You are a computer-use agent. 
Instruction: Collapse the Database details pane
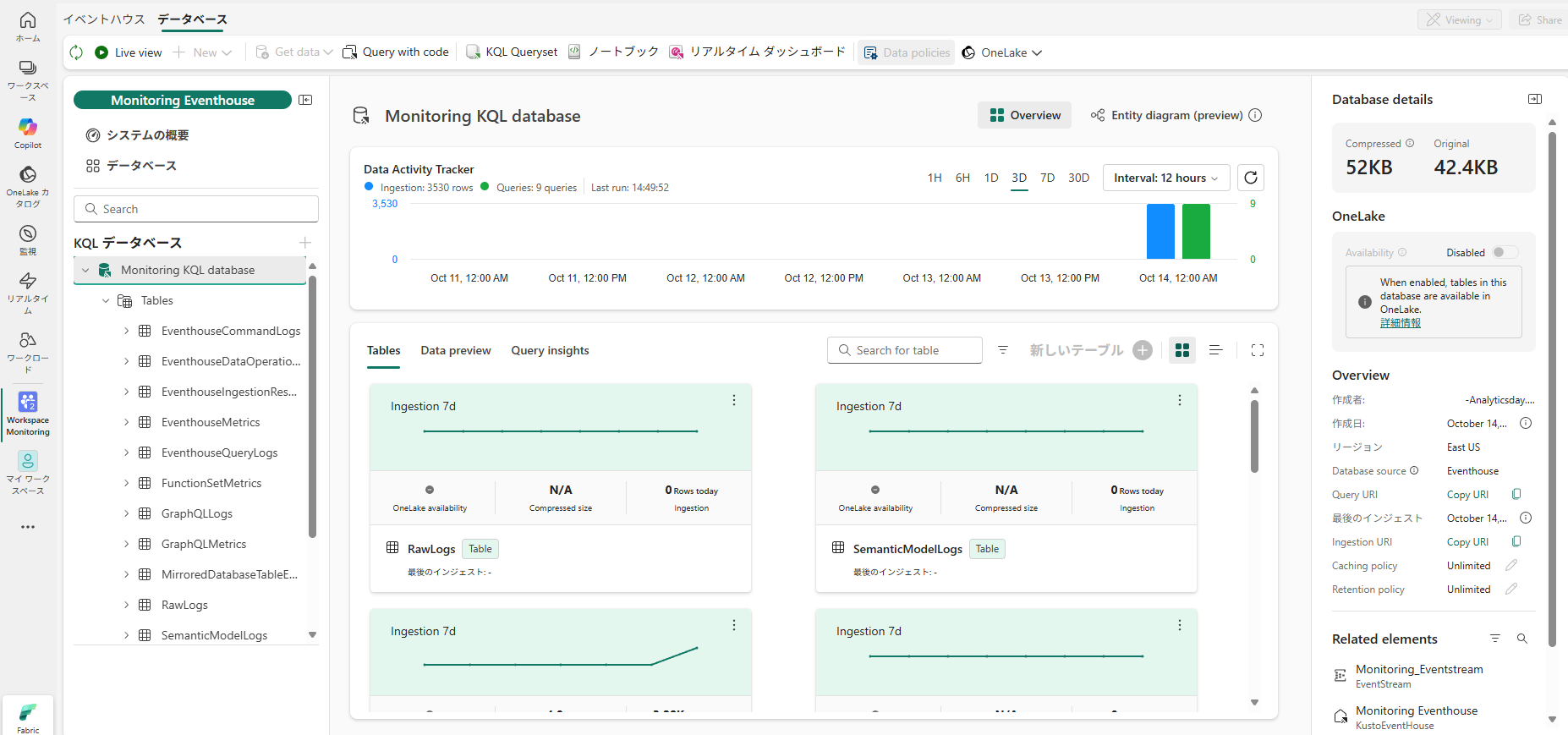click(1535, 99)
